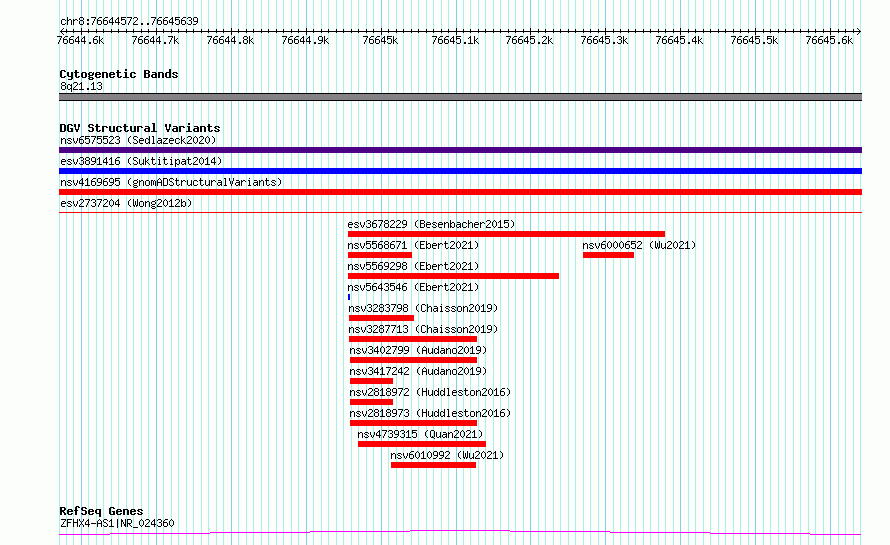Click the 76645.5k position on the ruler

tap(753, 40)
